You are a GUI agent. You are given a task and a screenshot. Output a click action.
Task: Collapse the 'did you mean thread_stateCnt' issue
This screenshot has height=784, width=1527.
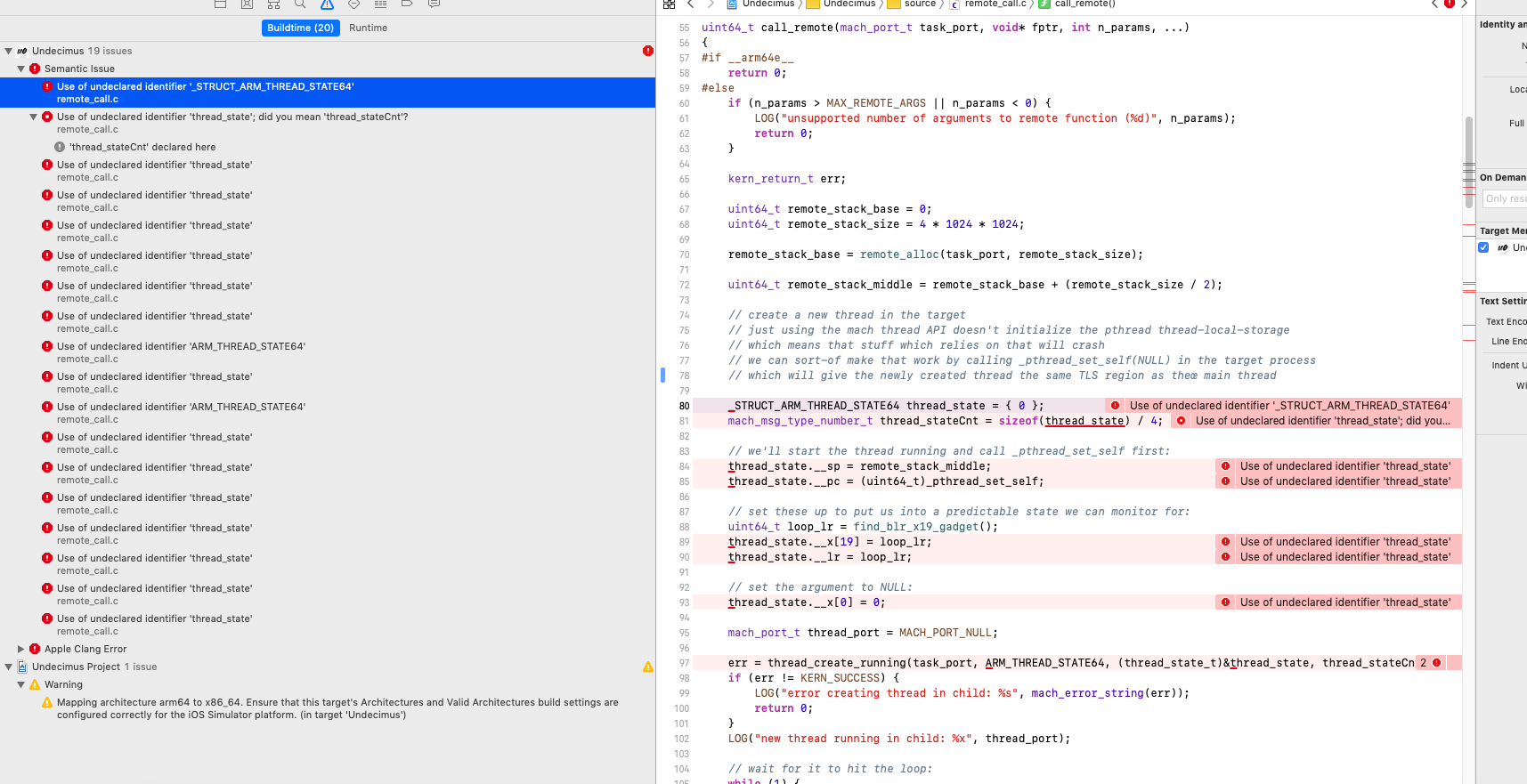[x=33, y=117]
